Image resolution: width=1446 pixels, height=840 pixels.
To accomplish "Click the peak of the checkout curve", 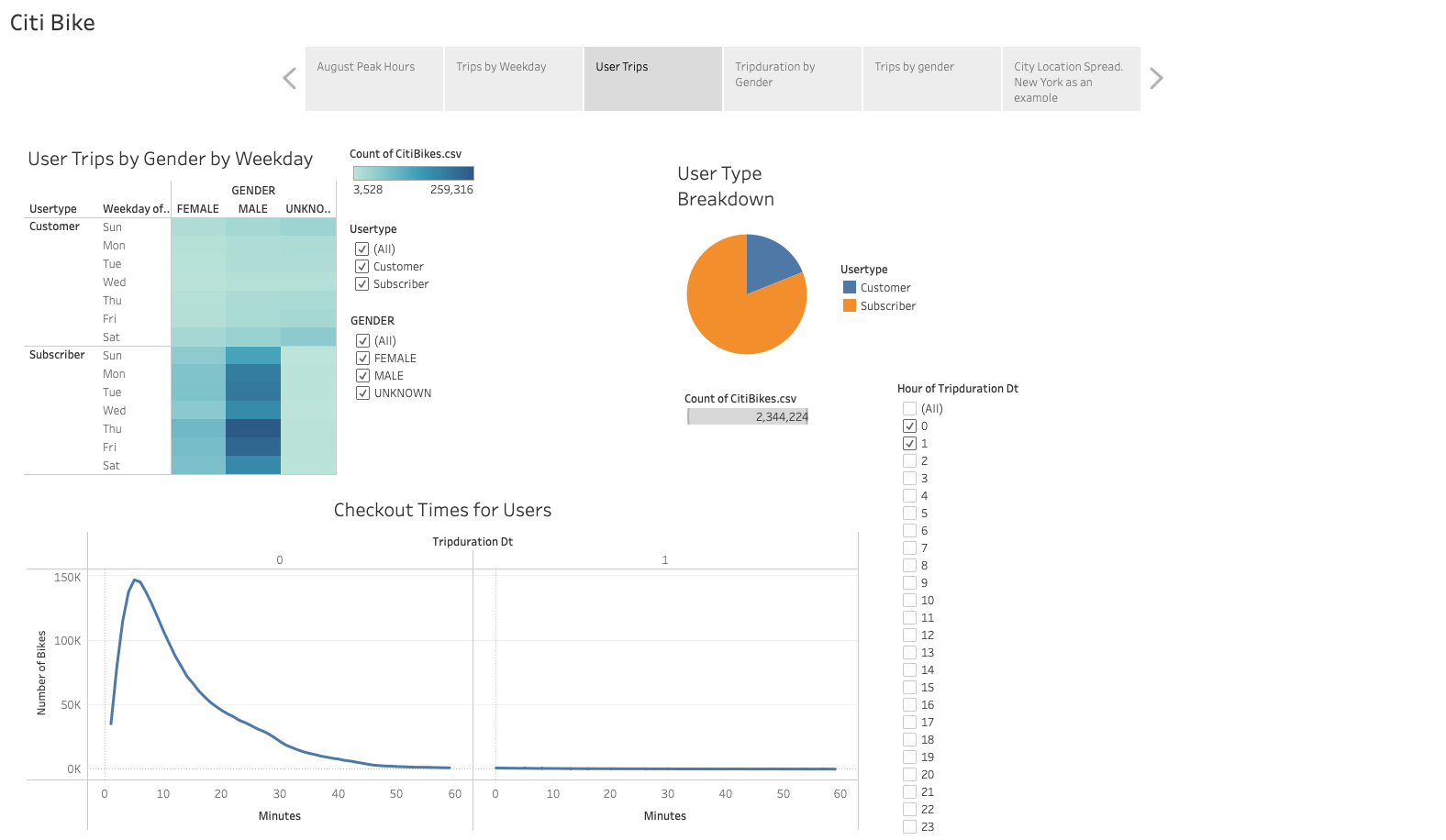I will tap(135, 580).
